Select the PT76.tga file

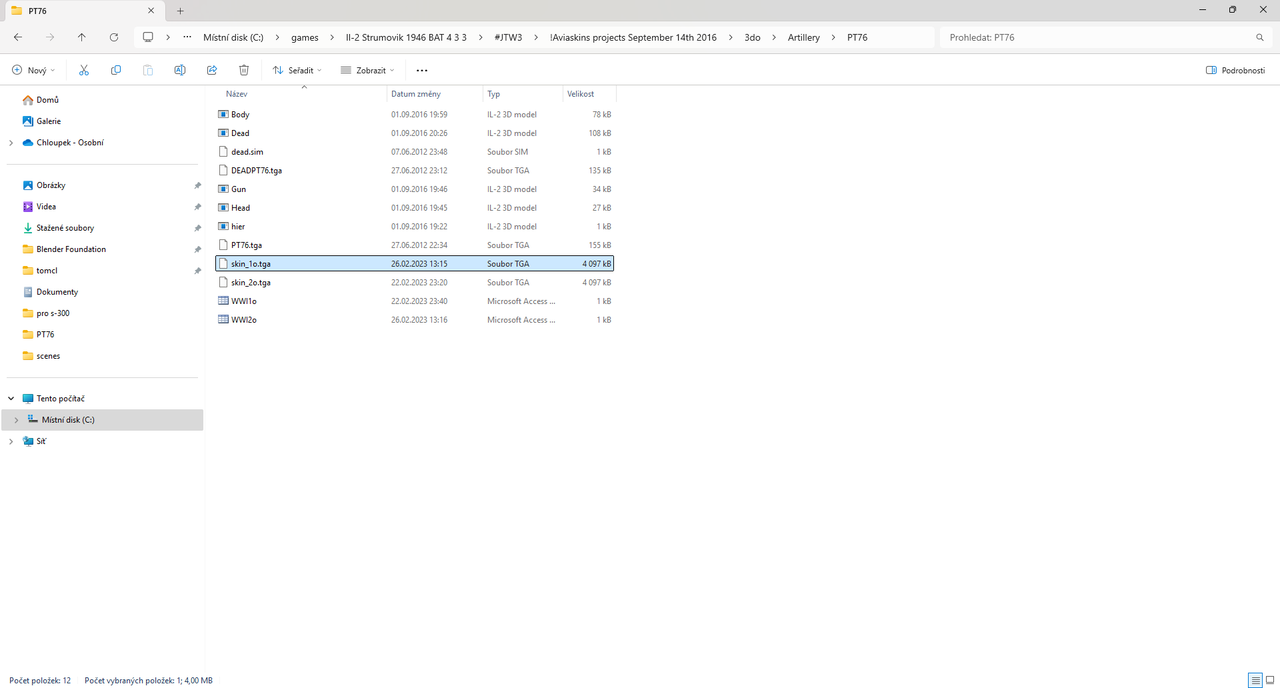[x=415, y=245]
